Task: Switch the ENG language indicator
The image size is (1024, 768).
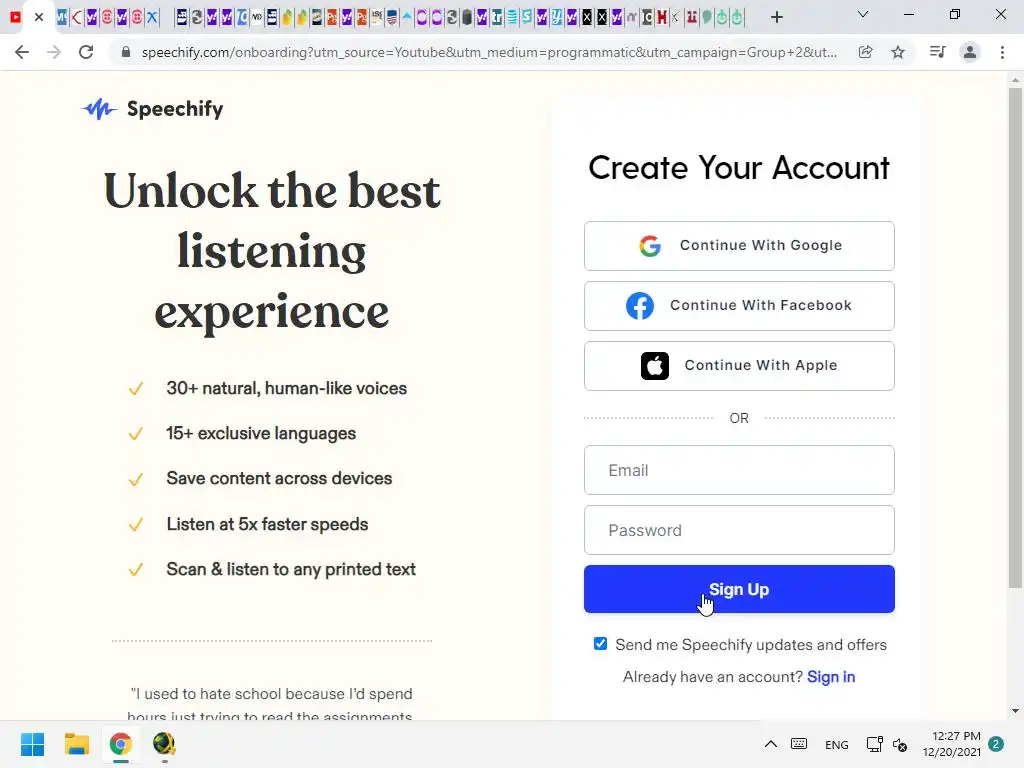Action: [x=837, y=744]
